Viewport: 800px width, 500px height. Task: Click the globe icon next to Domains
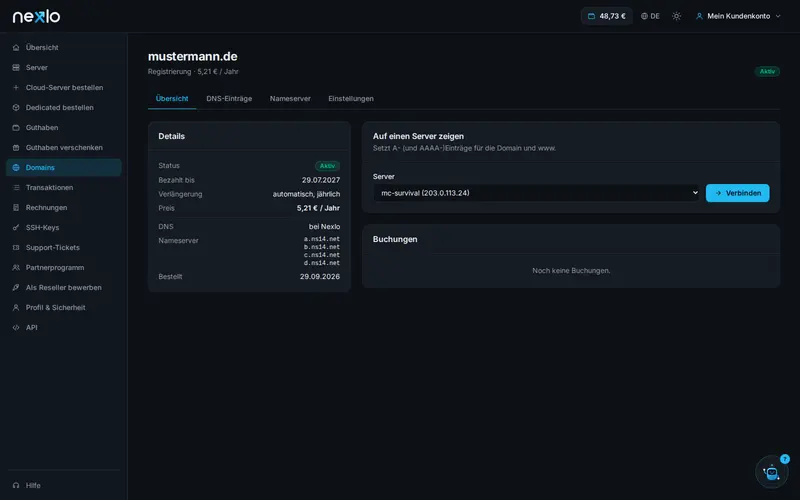click(16, 167)
